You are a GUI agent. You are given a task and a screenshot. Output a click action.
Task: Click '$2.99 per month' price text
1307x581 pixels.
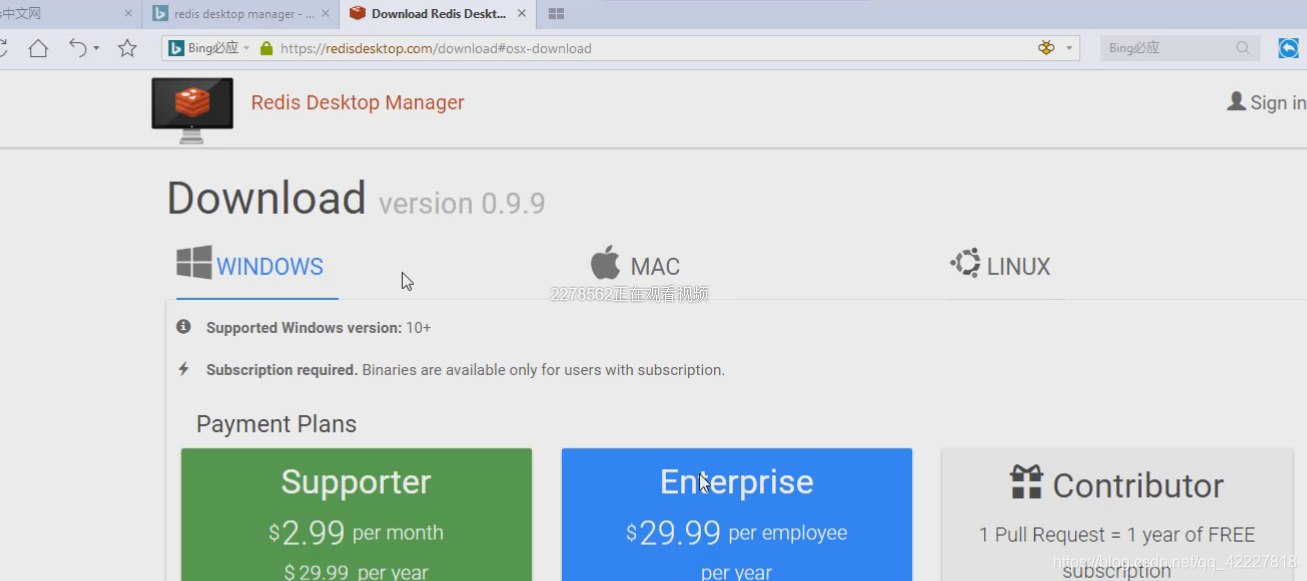(x=356, y=533)
